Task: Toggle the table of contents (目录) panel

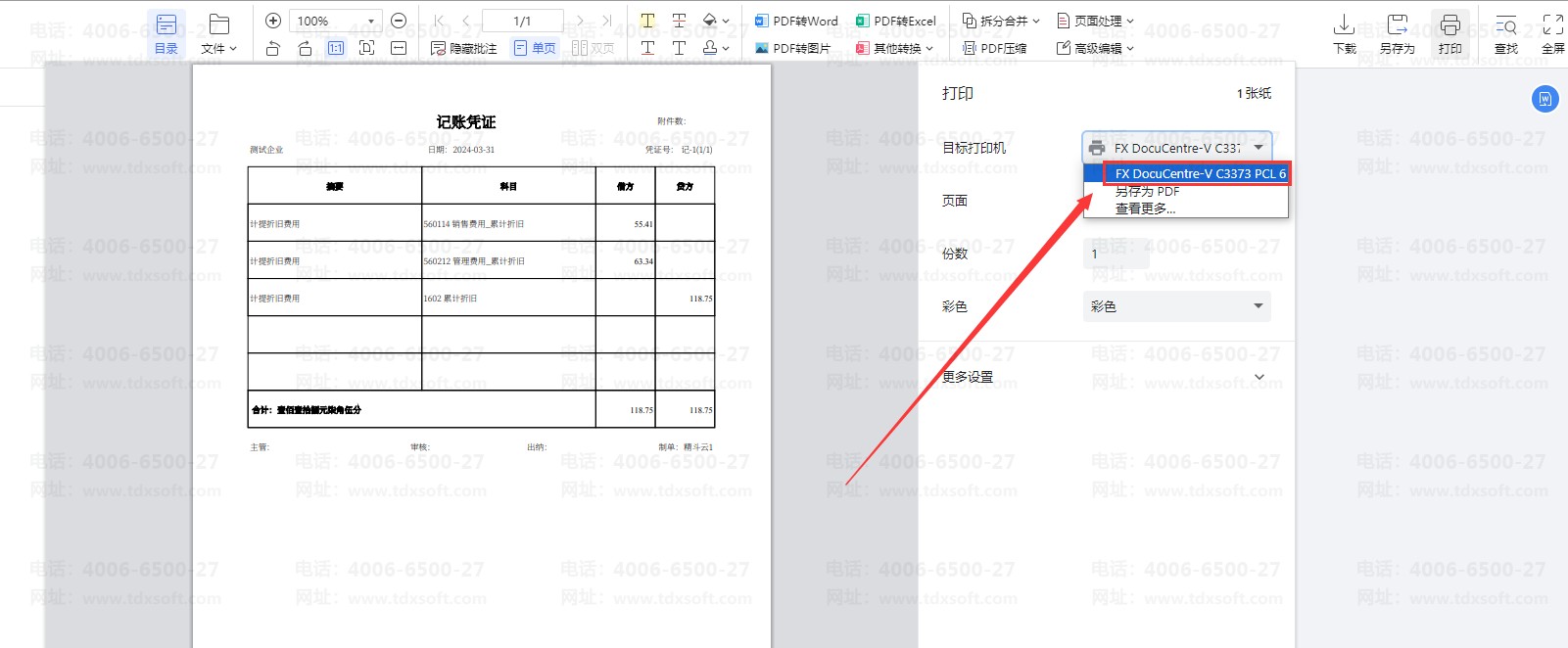Action: point(166,33)
